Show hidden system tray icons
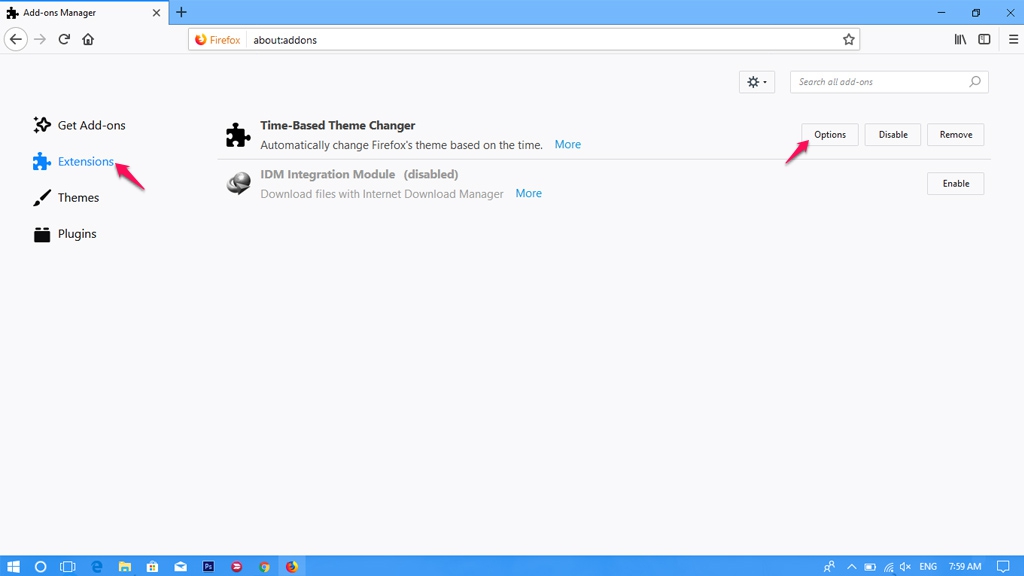The height and width of the screenshot is (576, 1024). [852, 566]
